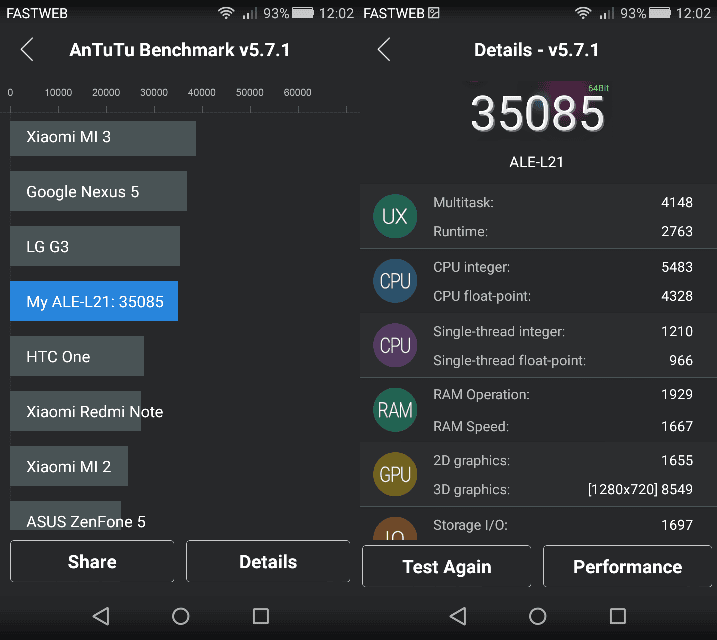The image size is (717, 640).
Task: Open the Performance button
Action: tap(627, 567)
